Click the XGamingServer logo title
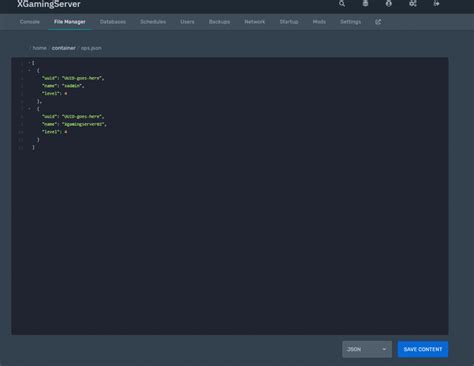 point(49,4)
